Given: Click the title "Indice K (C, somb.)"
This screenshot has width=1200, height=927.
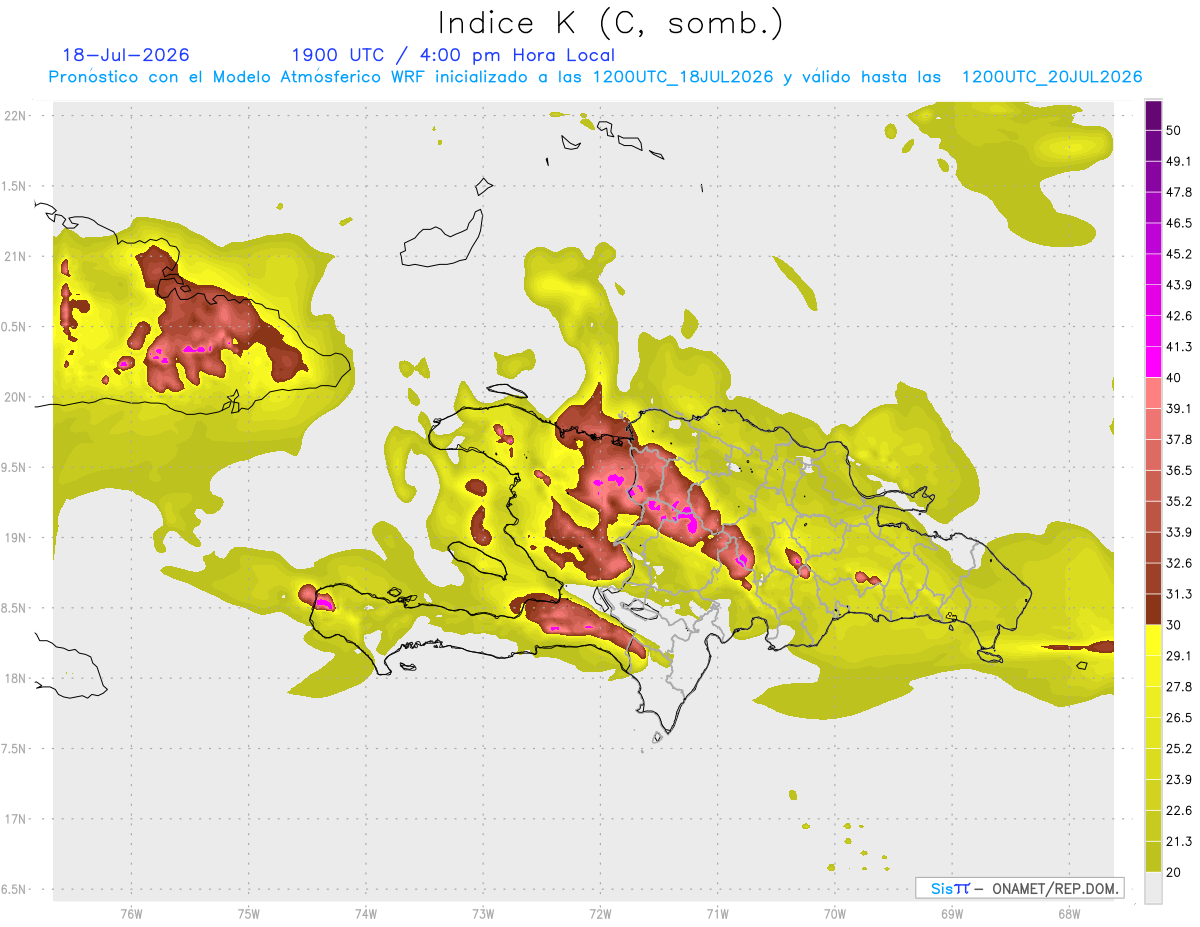Looking at the screenshot, I should [x=611, y=24].
